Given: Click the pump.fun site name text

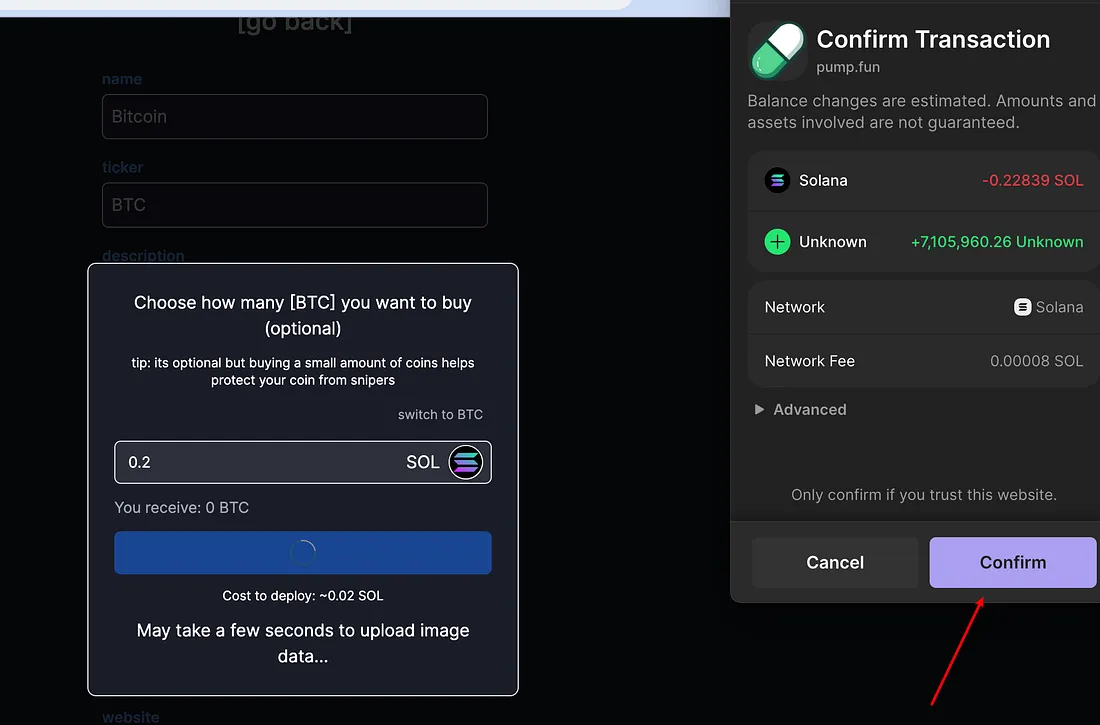Looking at the screenshot, I should point(847,67).
